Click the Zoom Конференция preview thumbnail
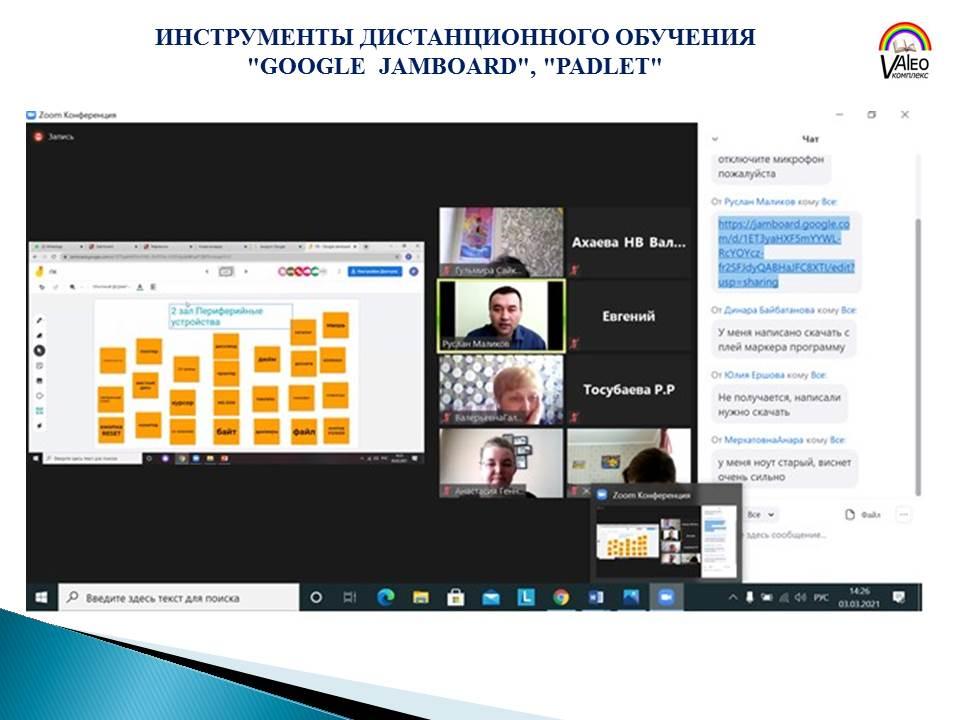 tap(667, 541)
